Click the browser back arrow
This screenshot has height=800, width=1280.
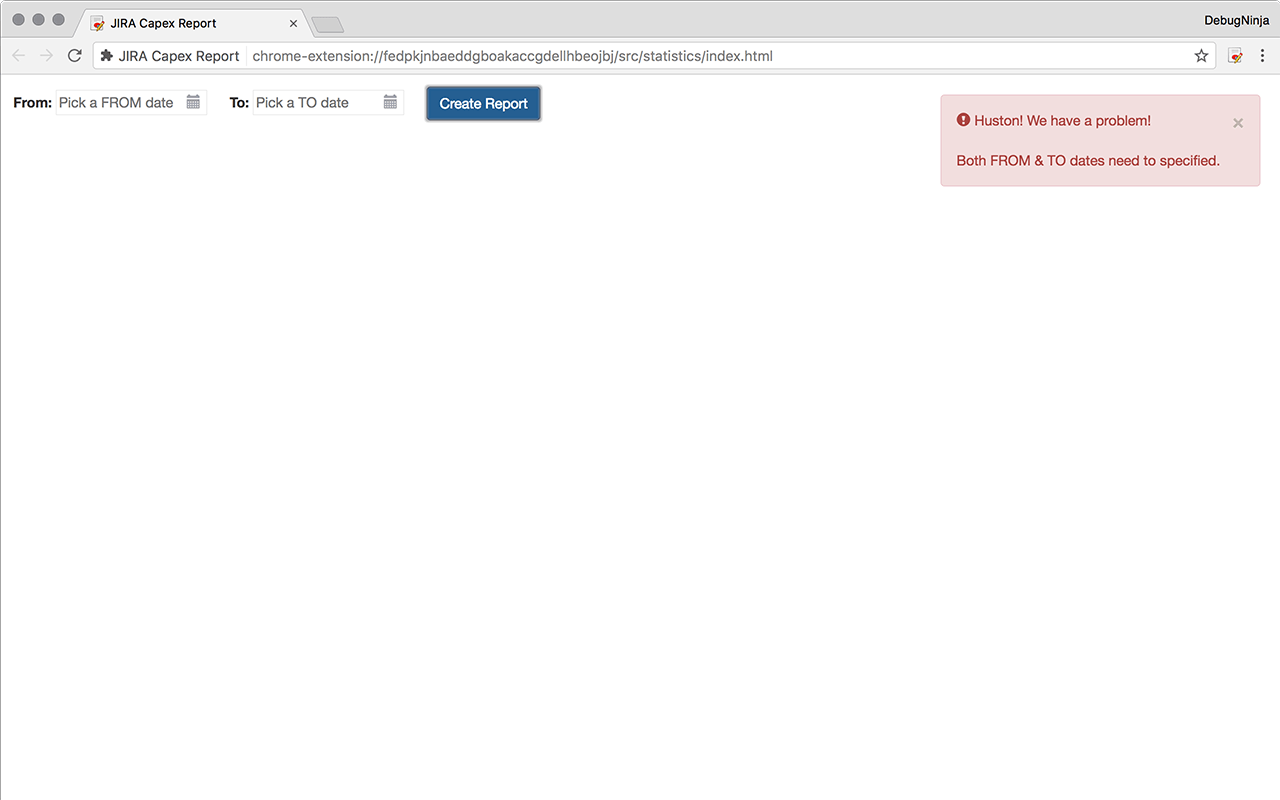click(x=18, y=56)
